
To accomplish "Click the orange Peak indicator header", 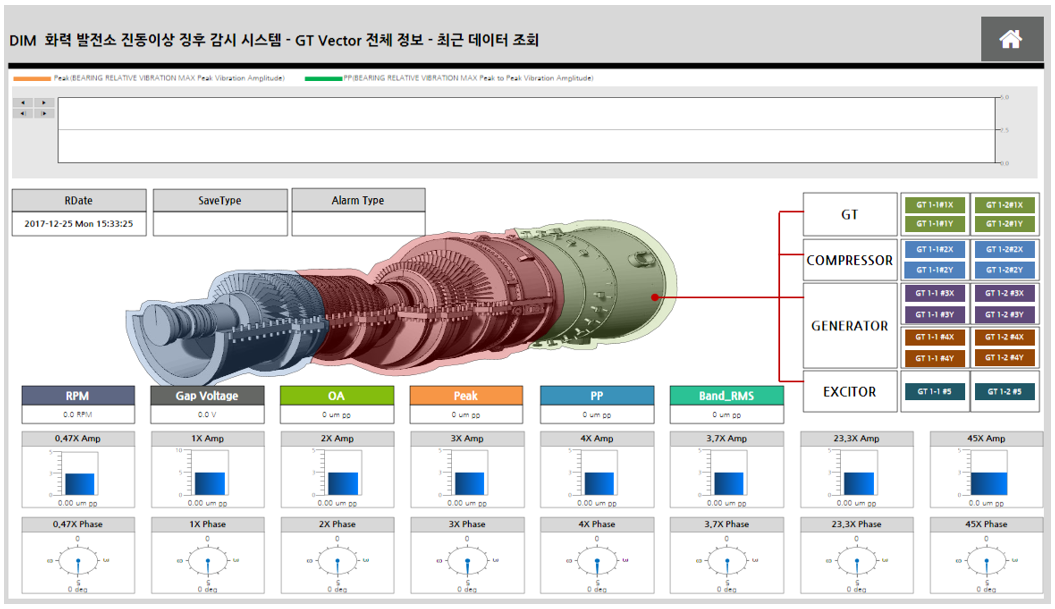I will 466,396.
